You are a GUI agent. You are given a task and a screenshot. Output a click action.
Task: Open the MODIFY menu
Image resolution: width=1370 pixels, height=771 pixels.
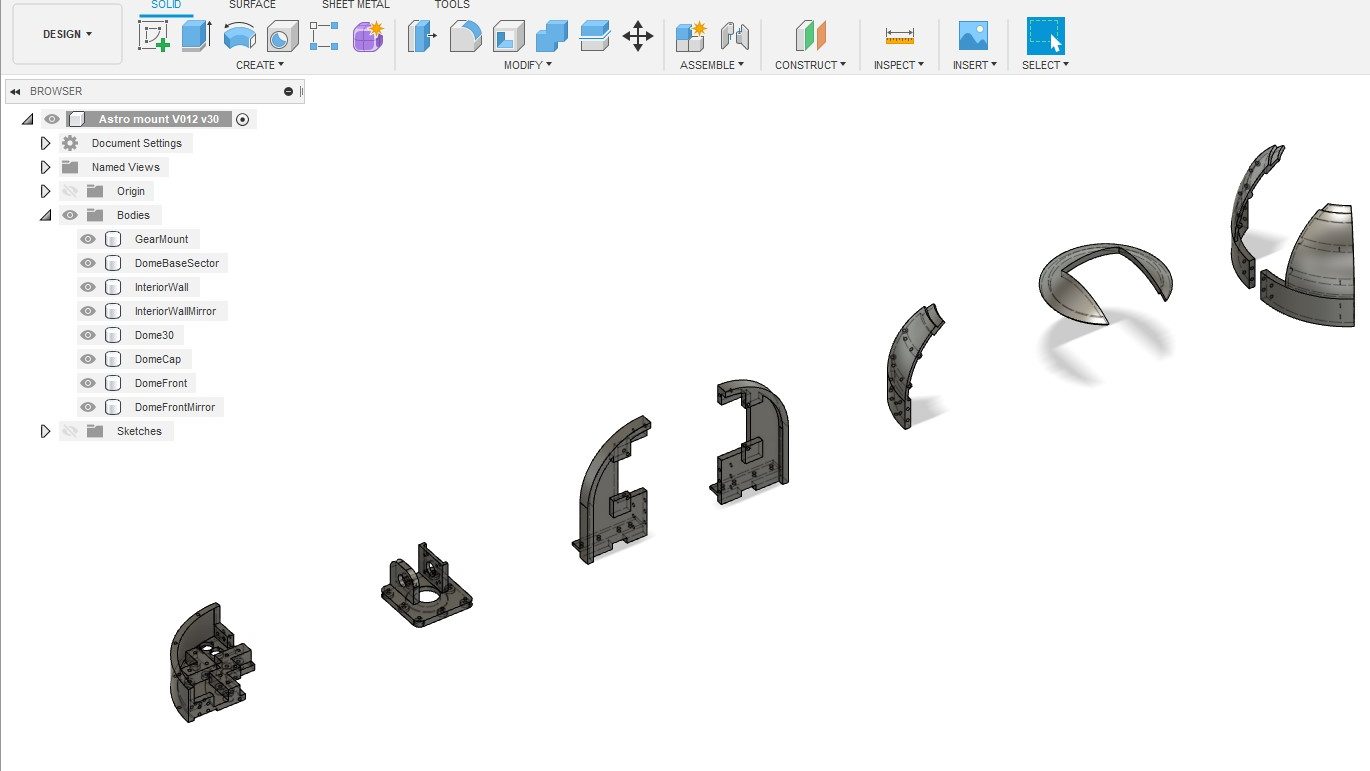pyautogui.click(x=528, y=65)
